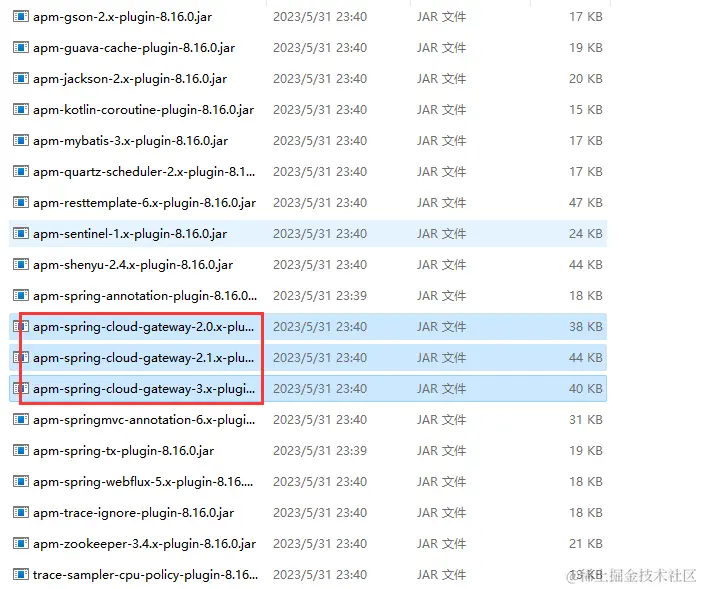Click the date of apm-trace-ignore-plugin row
The height and width of the screenshot is (589, 702).
click(x=320, y=513)
